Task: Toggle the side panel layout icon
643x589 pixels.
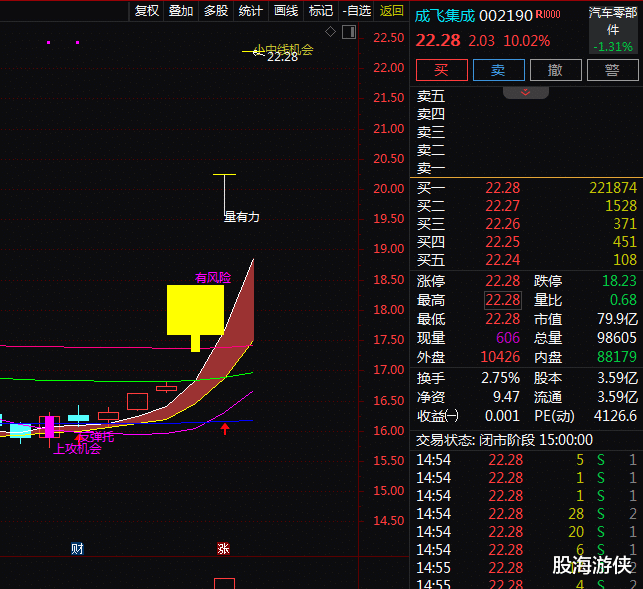Action: tap(349, 32)
